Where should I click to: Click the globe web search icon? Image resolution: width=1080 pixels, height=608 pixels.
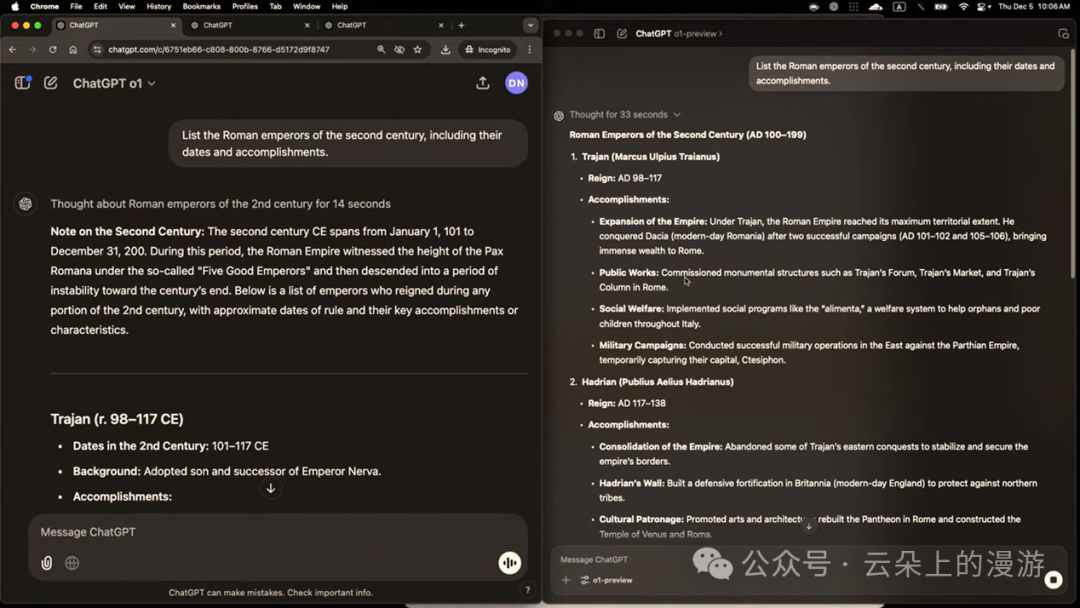(x=72, y=563)
